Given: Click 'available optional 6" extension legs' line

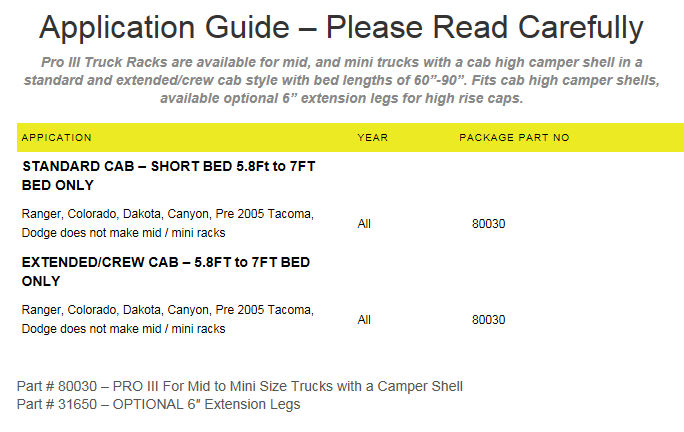Looking at the screenshot, I should (341, 98).
